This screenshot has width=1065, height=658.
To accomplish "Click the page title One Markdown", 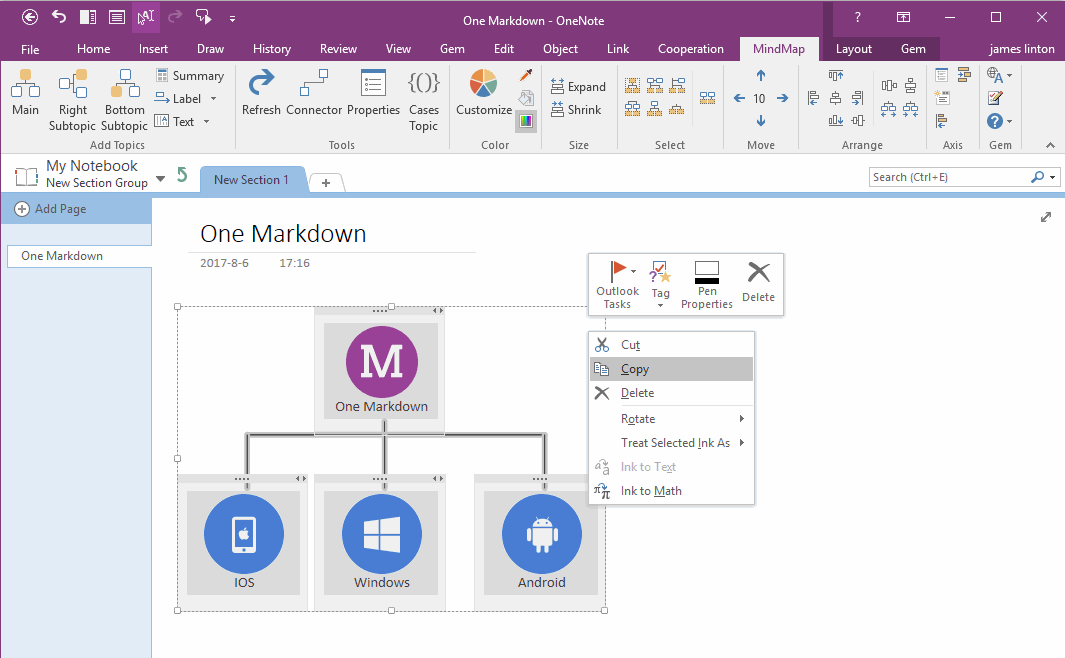I will [x=283, y=234].
